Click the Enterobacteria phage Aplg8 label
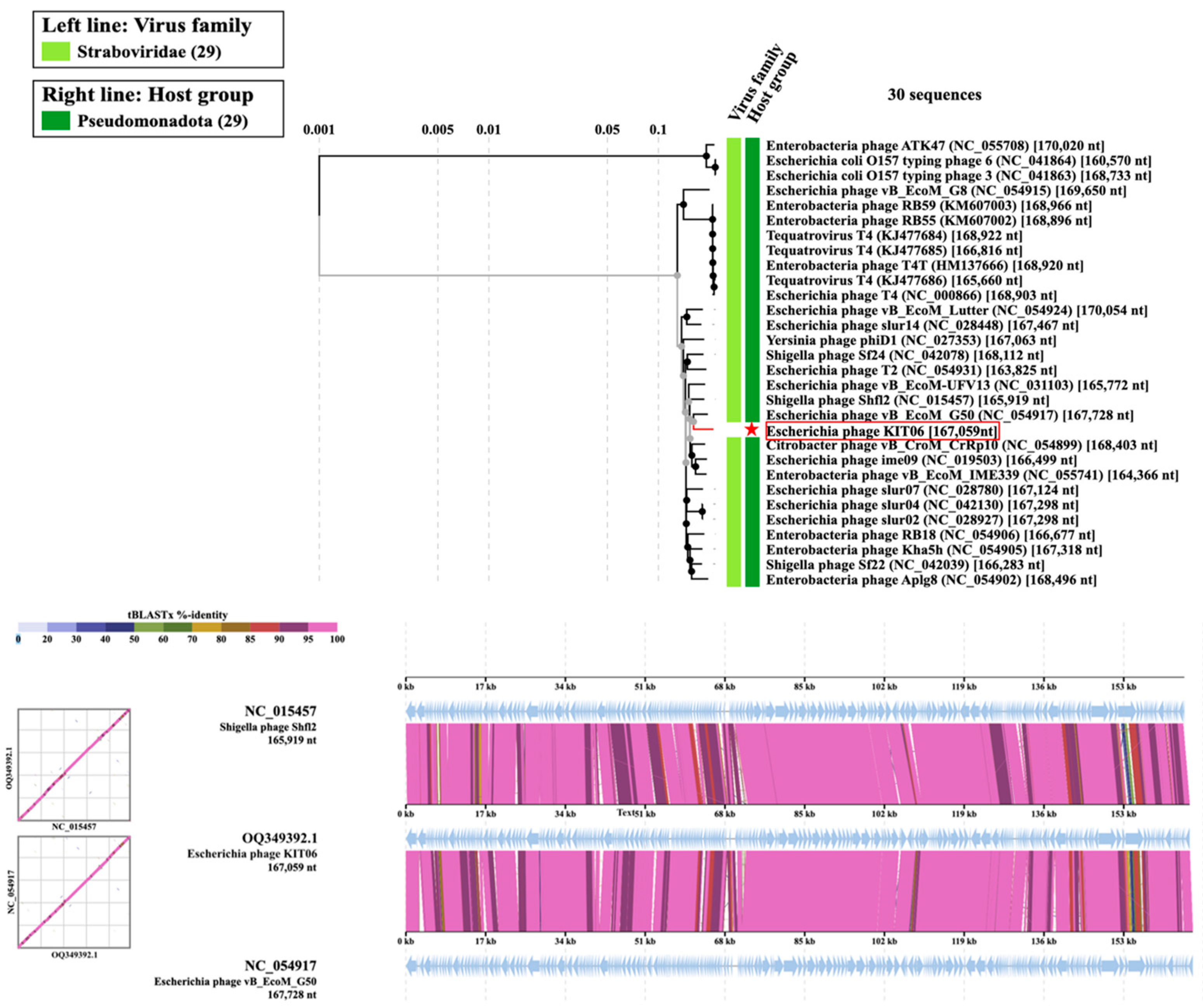 point(931,580)
